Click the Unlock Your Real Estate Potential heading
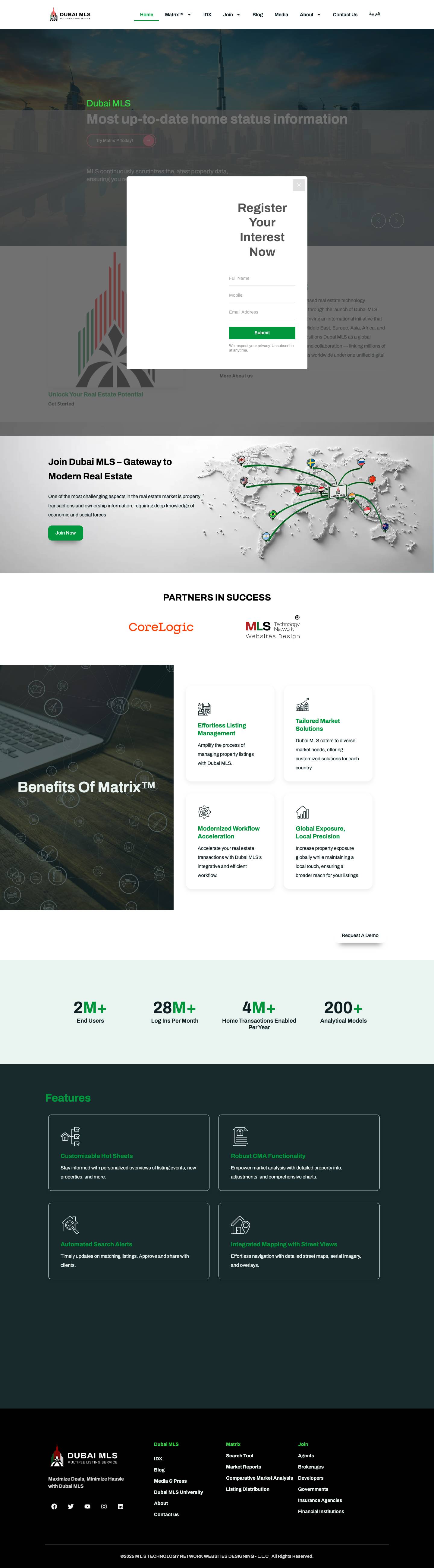The height and width of the screenshot is (1568, 434). click(x=96, y=394)
